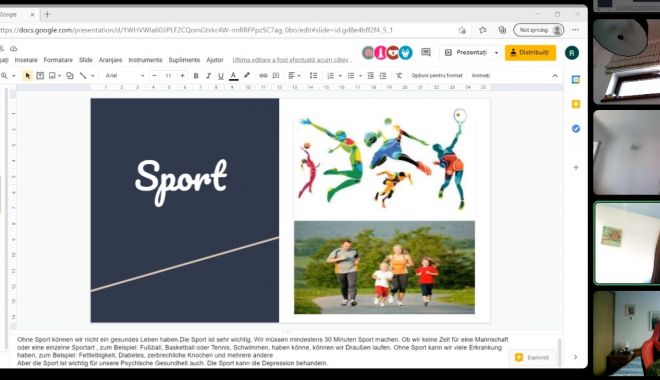660x380 pixels.
Task: Toggle italic formatting
Action: [x=208, y=76]
